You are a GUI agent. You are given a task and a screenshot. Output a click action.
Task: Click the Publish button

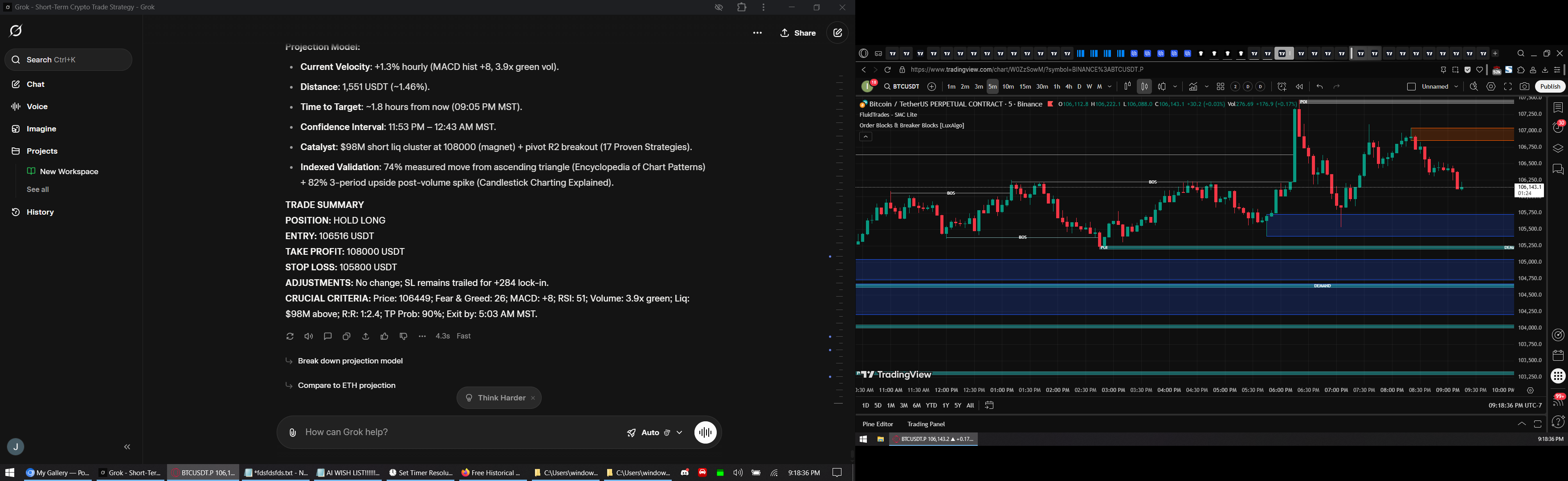click(1550, 87)
